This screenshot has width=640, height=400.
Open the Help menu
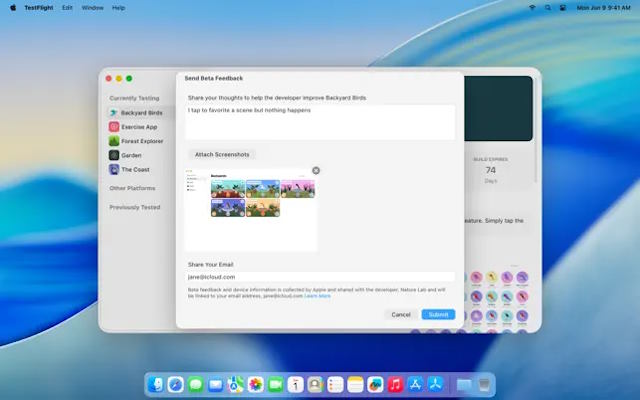coord(118,8)
